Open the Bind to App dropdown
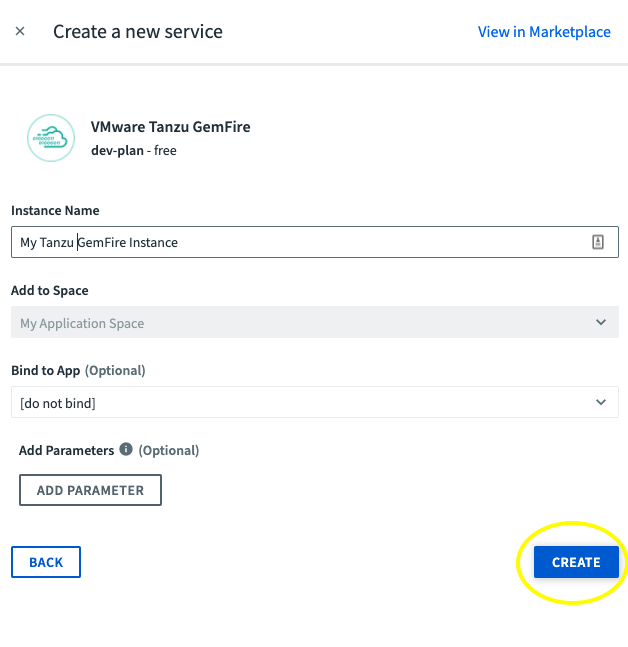 [314, 403]
